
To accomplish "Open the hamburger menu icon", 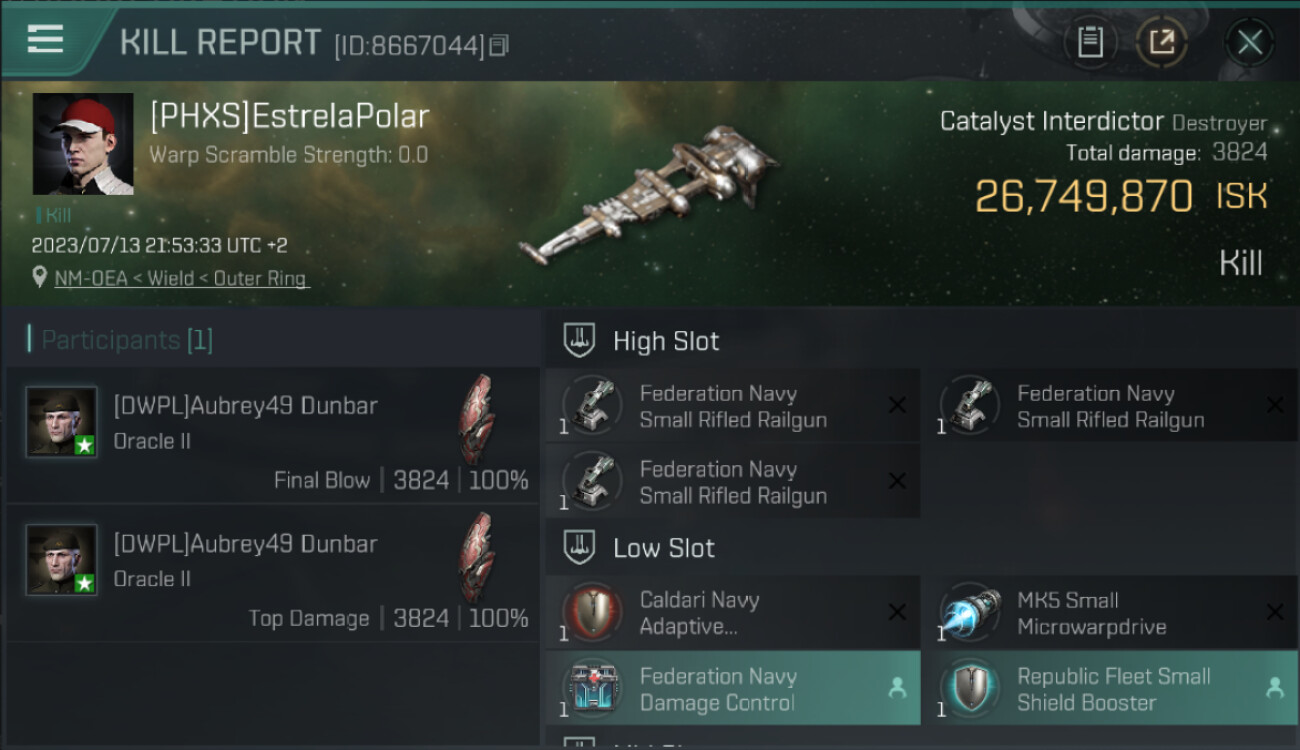I will [x=45, y=40].
